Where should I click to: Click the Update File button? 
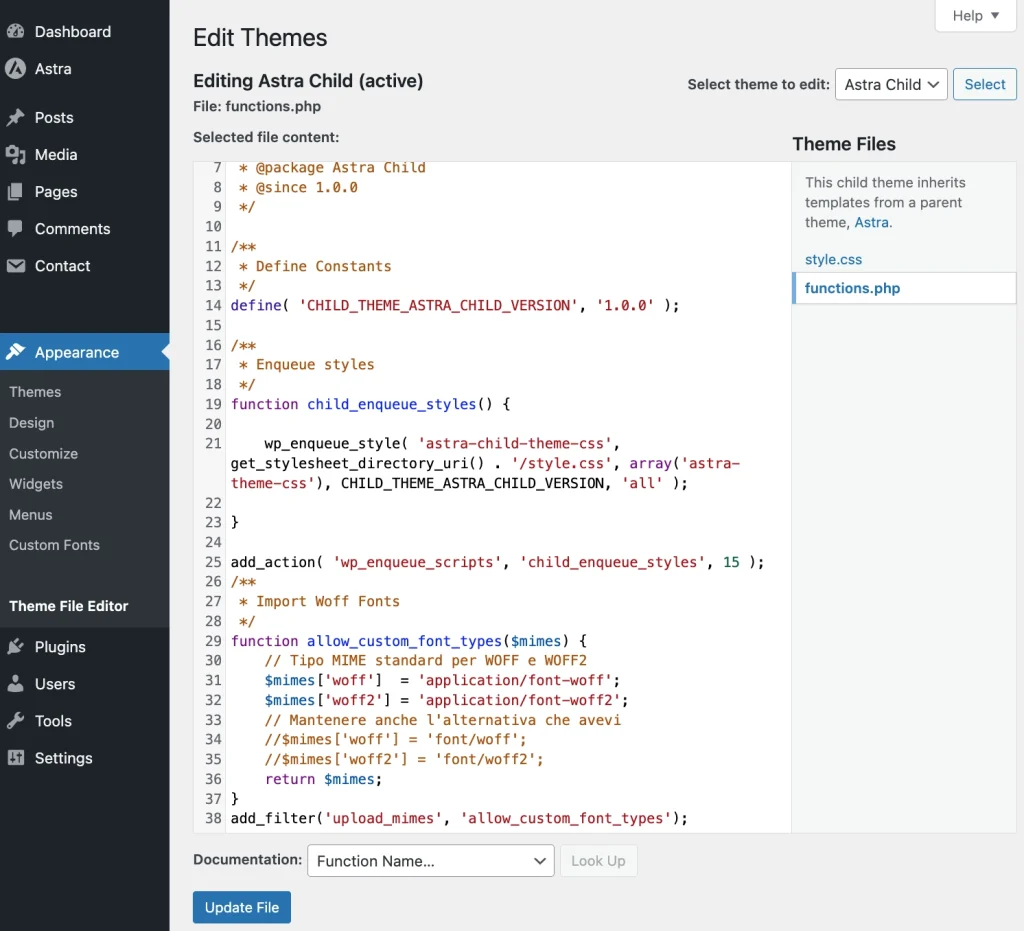(242, 907)
